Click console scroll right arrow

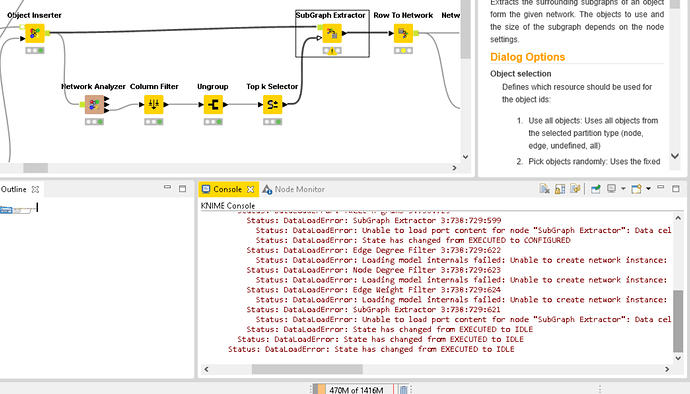point(667,369)
